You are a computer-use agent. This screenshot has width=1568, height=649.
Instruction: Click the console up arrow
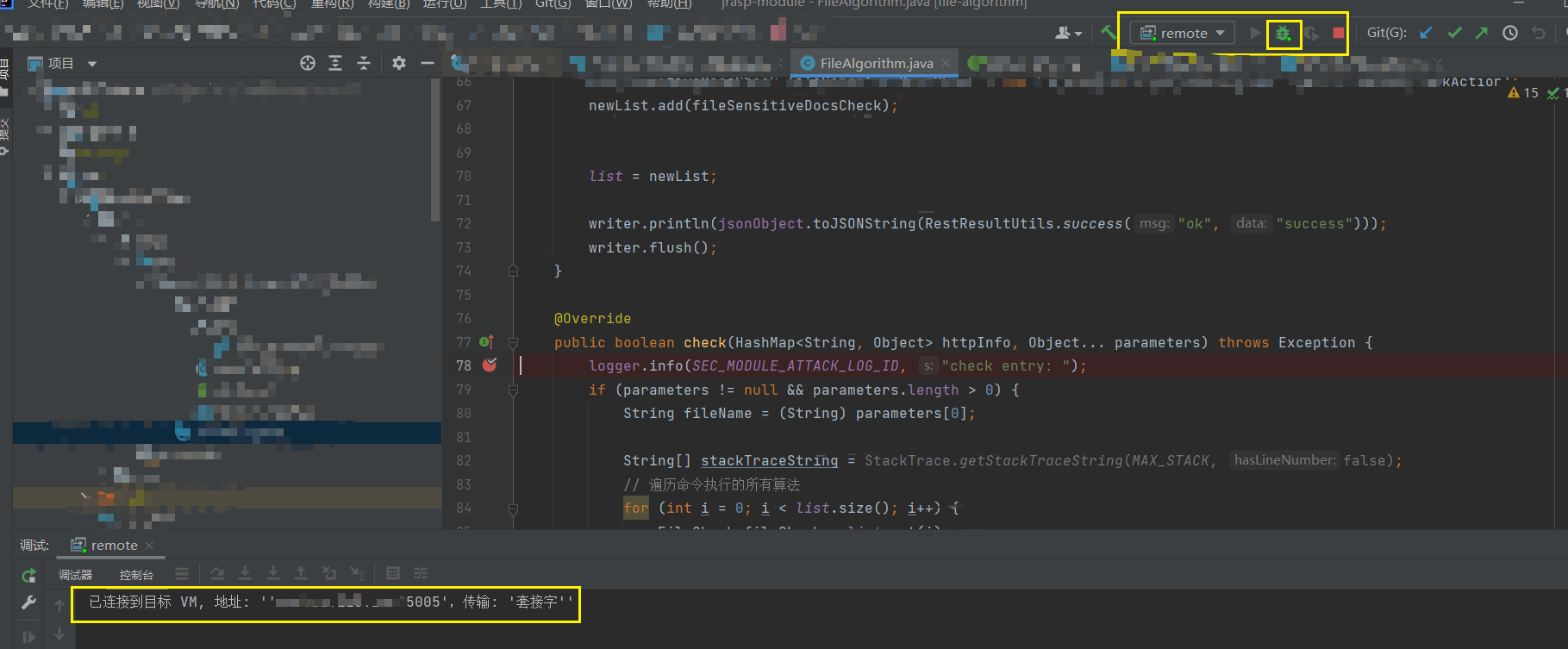click(x=59, y=606)
